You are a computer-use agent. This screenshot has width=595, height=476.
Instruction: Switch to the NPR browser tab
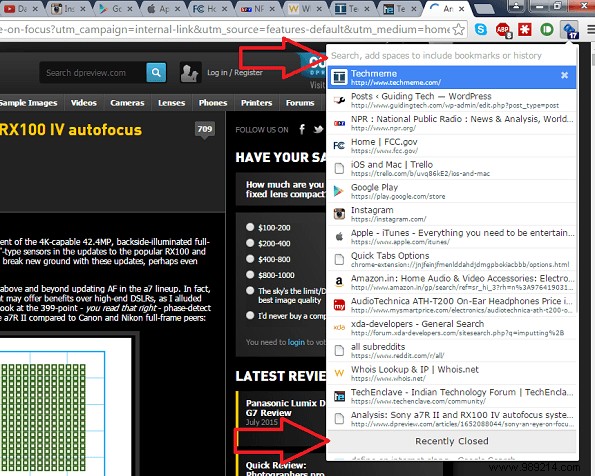(257, 8)
